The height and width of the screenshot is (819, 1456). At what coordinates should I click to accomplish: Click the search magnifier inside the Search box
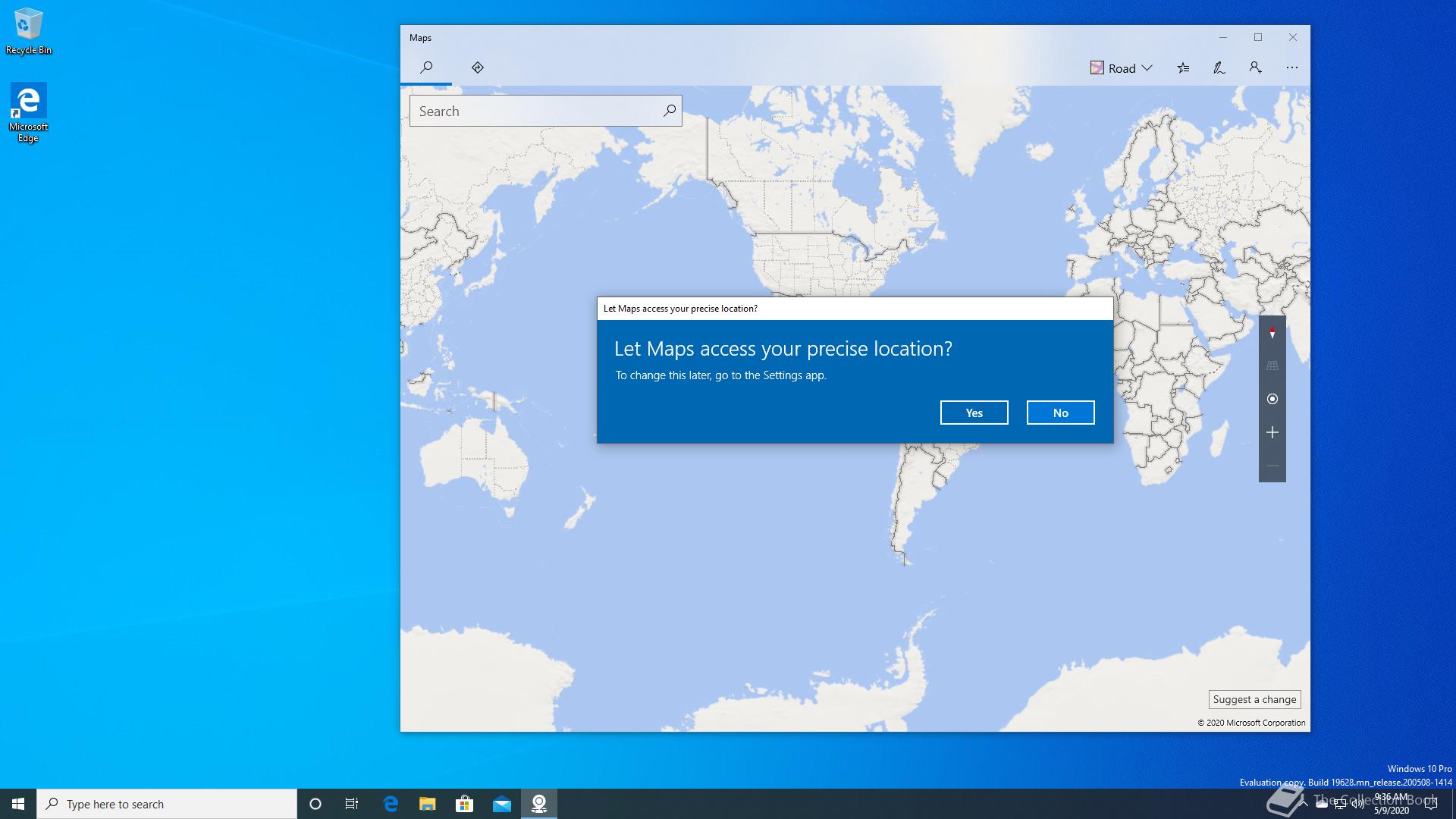669,111
